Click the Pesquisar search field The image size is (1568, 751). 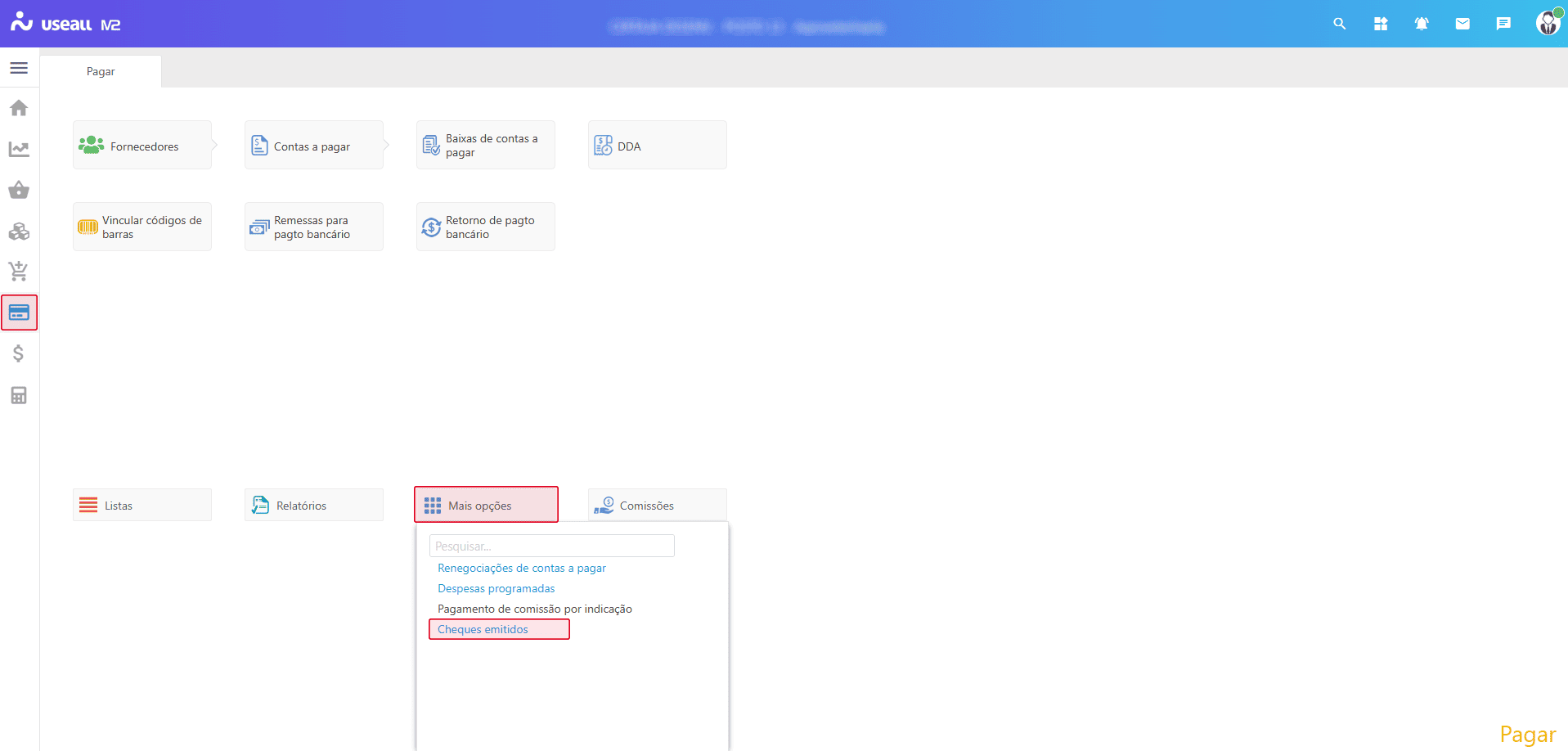coord(551,546)
